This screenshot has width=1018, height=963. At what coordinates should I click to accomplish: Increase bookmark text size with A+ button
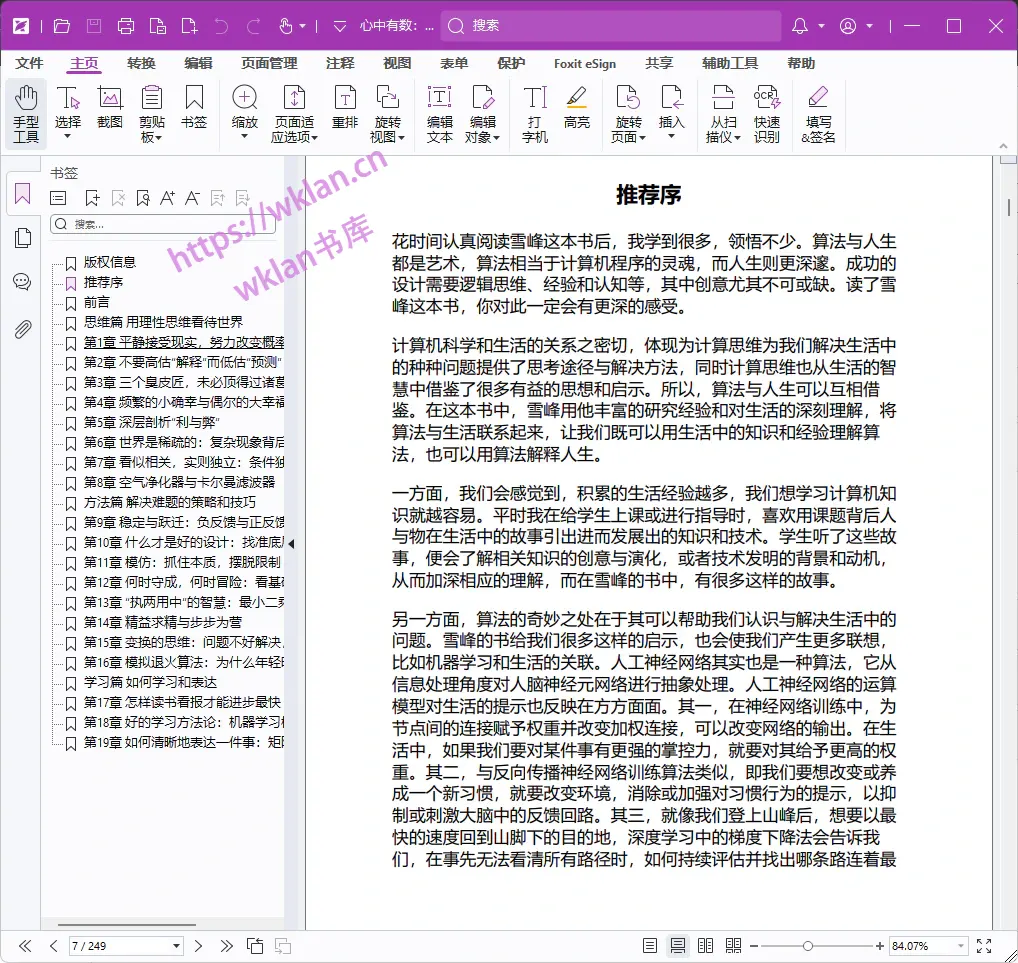coord(168,198)
